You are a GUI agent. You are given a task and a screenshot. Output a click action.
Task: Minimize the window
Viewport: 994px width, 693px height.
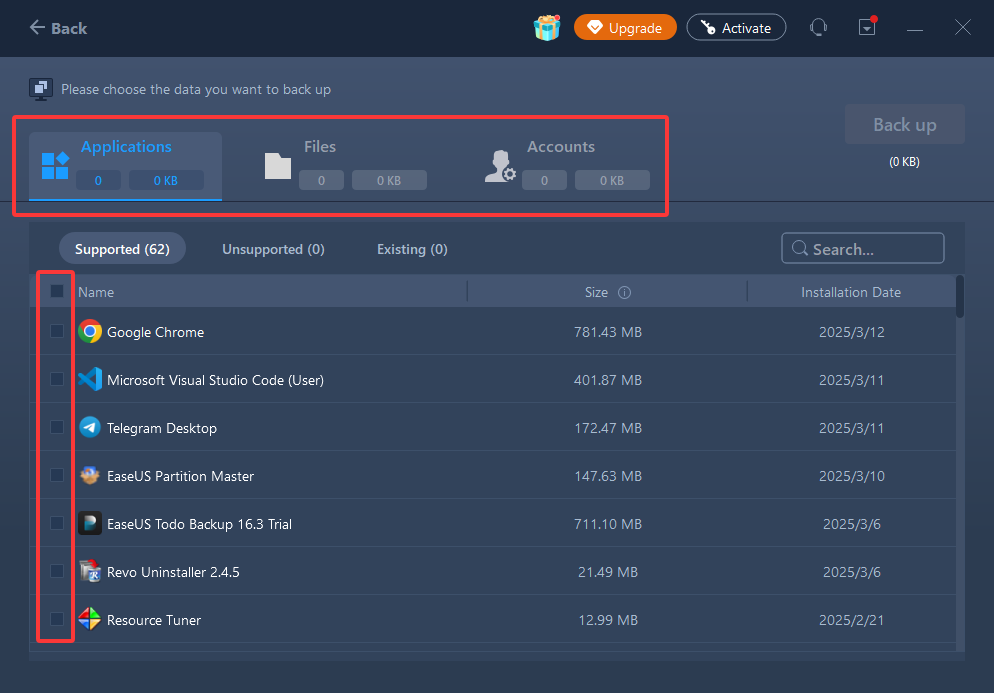[x=915, y=29]
